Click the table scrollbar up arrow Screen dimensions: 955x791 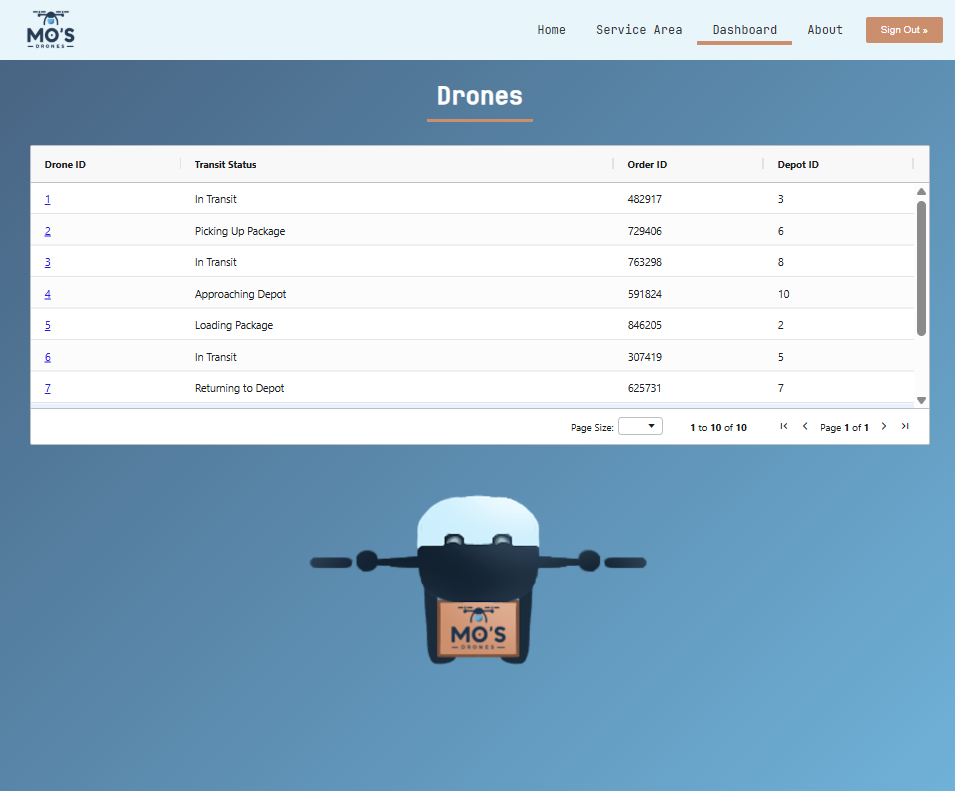[922, 192]
